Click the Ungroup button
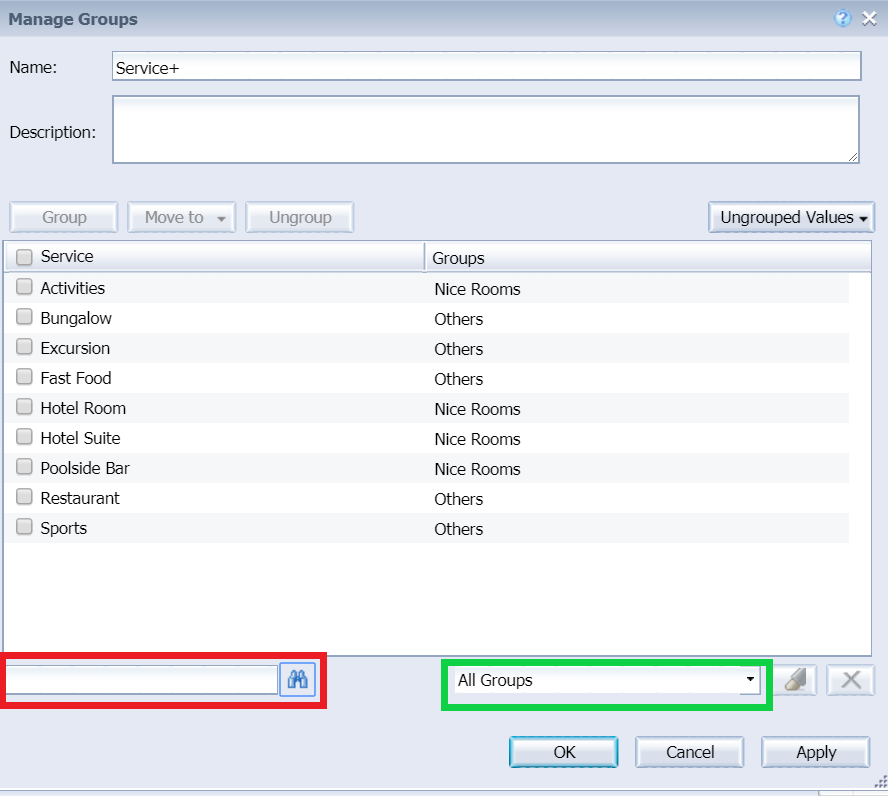Viewport: 888px width, 796px height. (x=300, y=217)
